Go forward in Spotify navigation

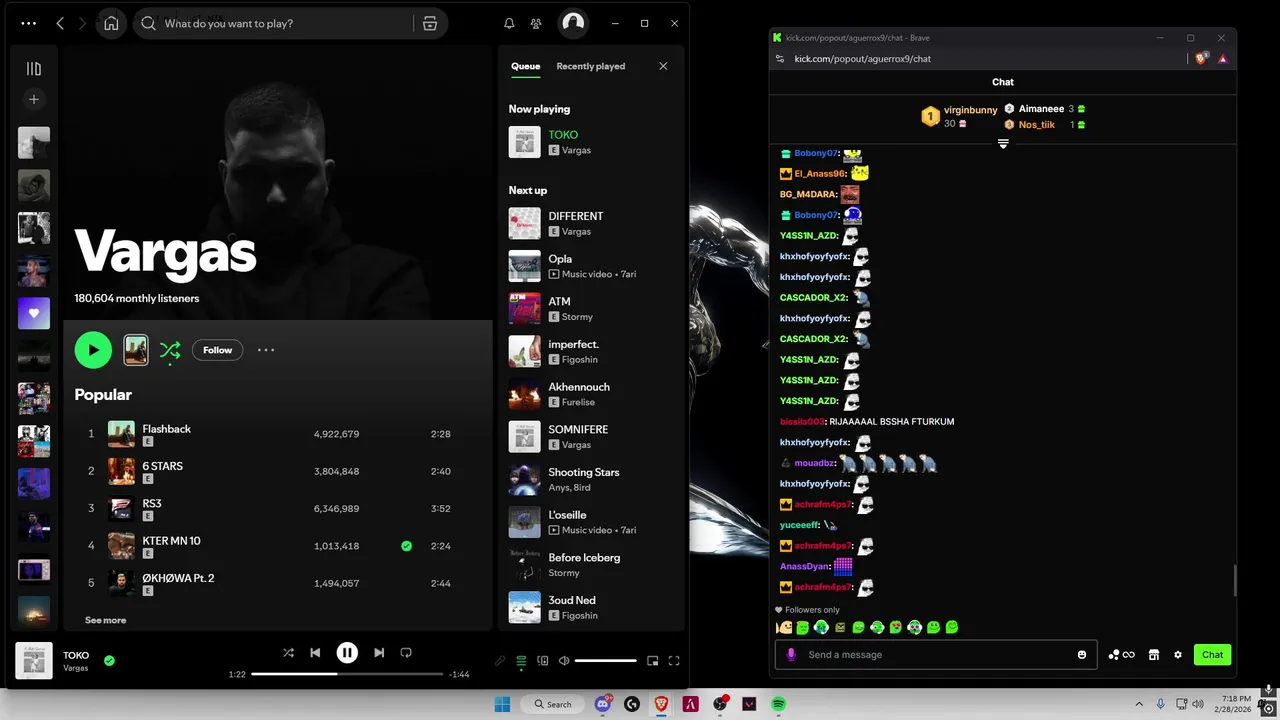point(82,23)
